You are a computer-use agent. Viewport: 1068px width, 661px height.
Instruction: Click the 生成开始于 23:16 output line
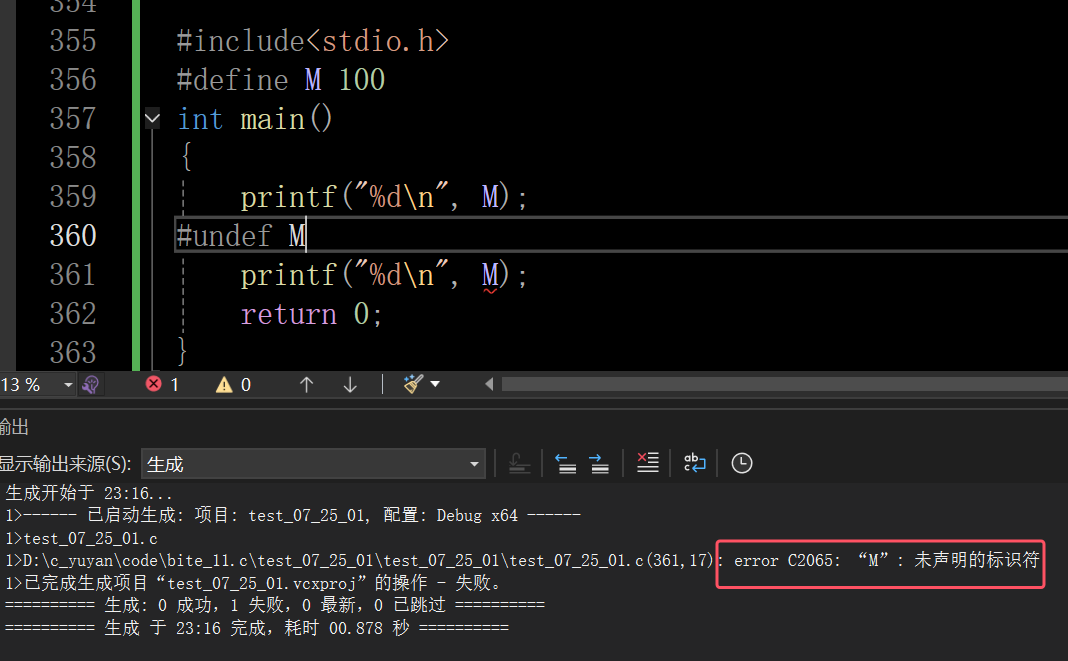point(89,493)
